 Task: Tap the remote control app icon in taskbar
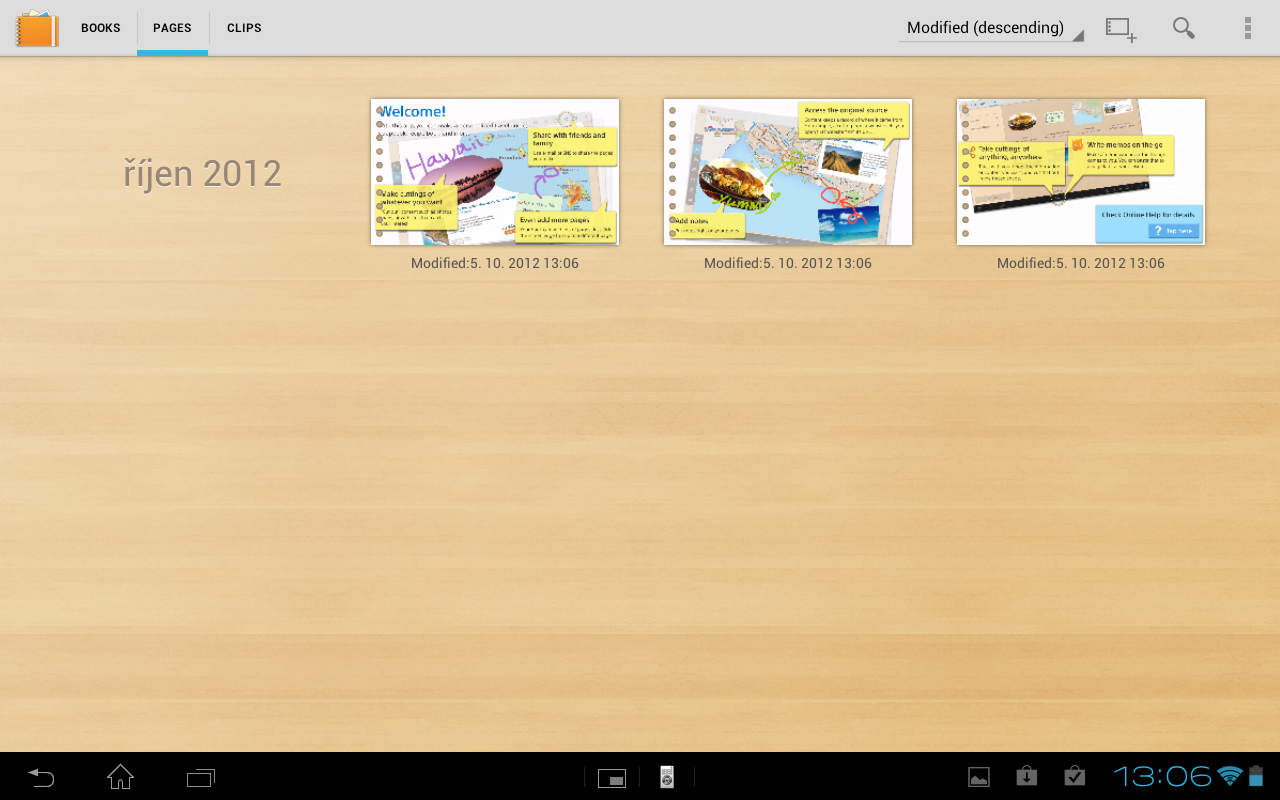pyautogui.click(x=666, y=777)
